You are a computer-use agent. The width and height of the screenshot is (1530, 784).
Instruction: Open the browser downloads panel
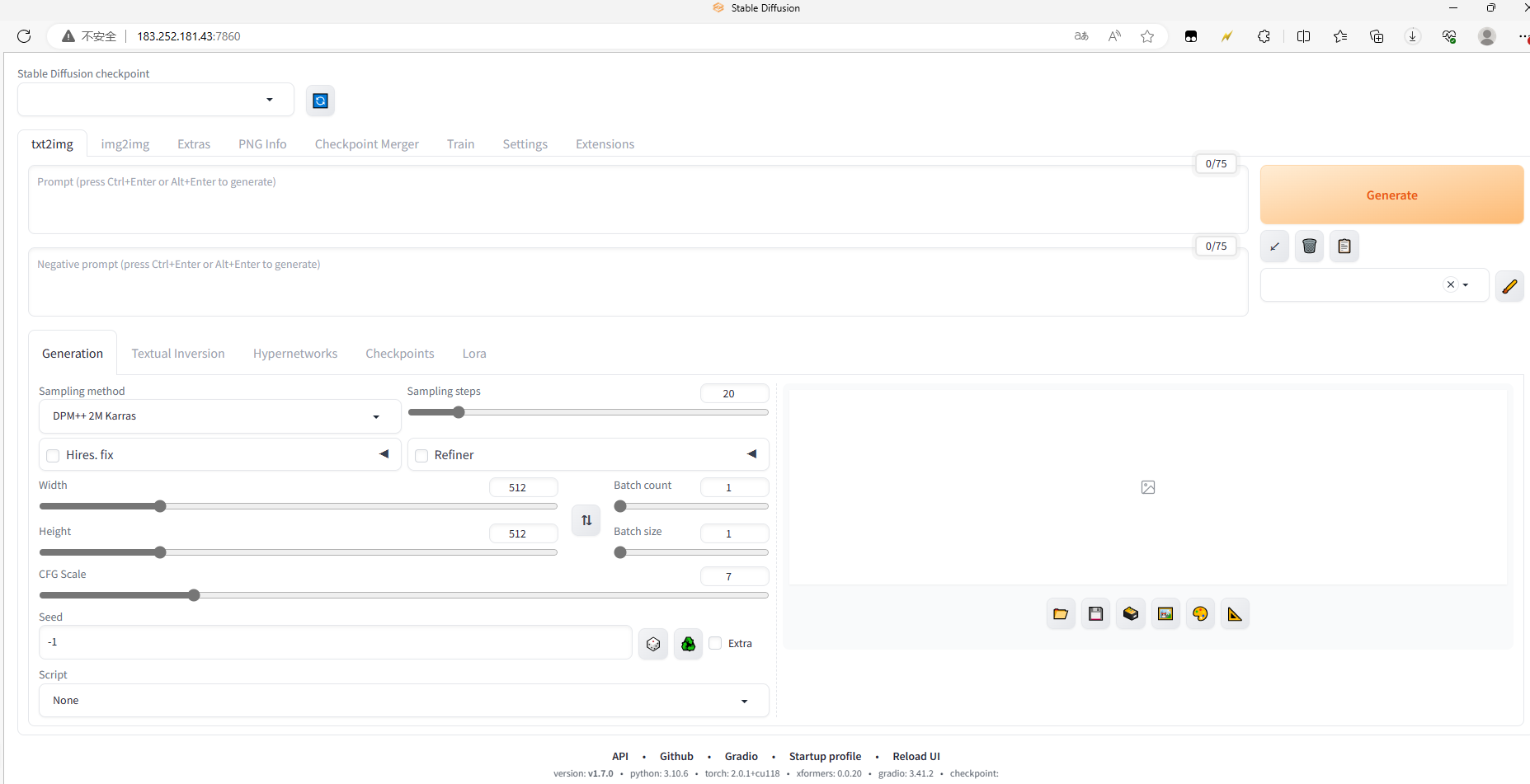tap(1413, 36)
